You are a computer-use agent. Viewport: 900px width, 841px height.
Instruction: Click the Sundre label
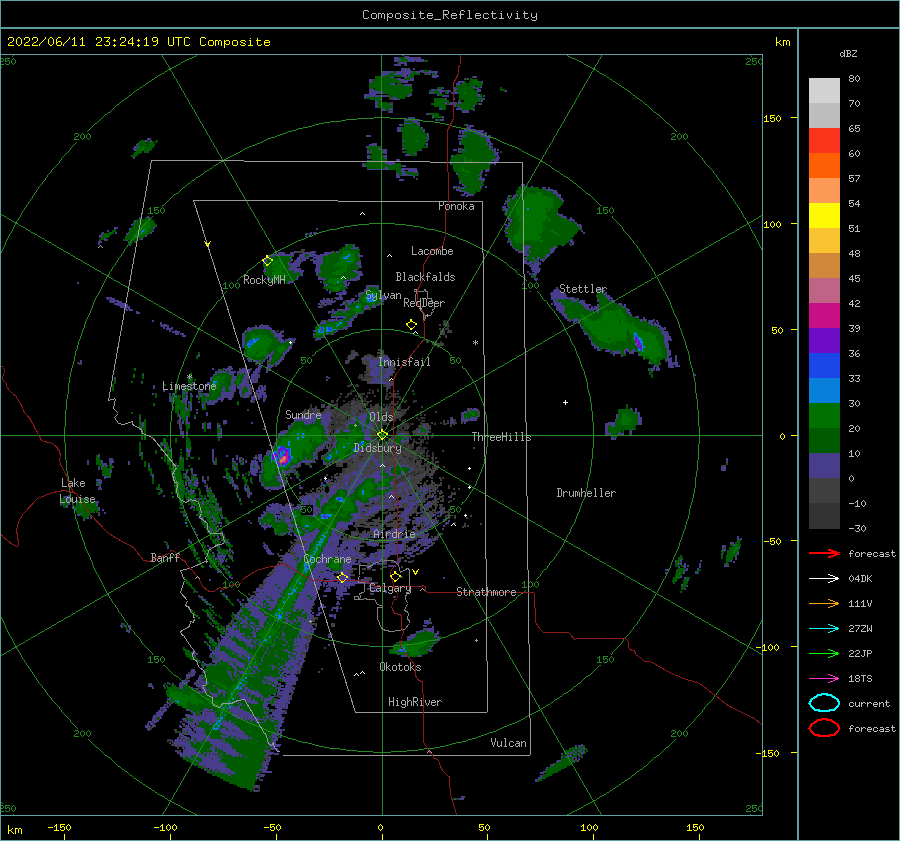pos(303,415)
